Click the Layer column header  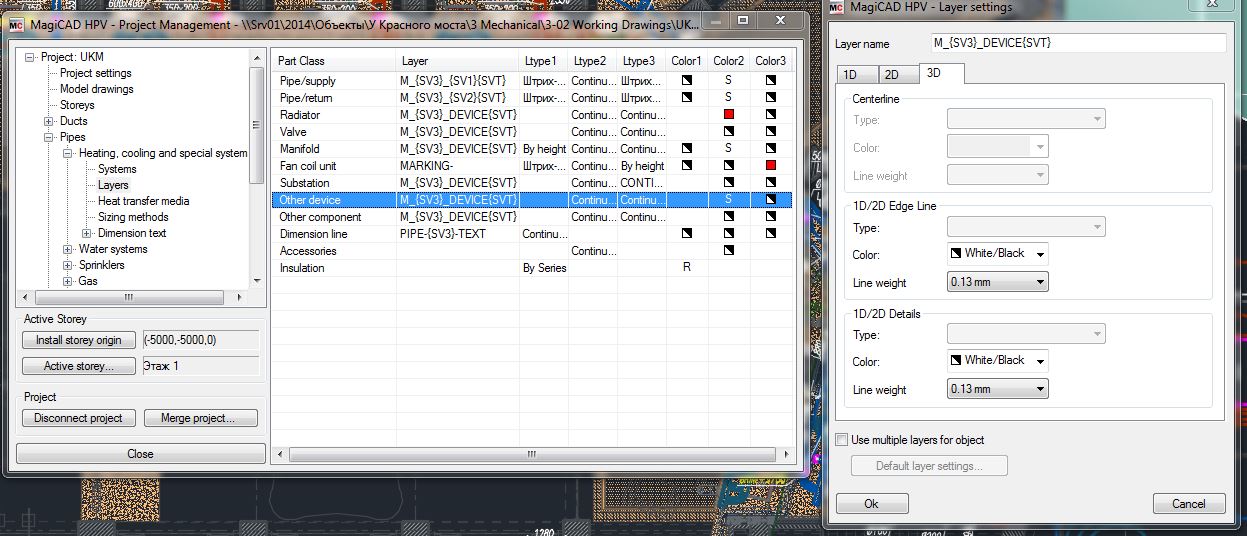coord(457,61)
